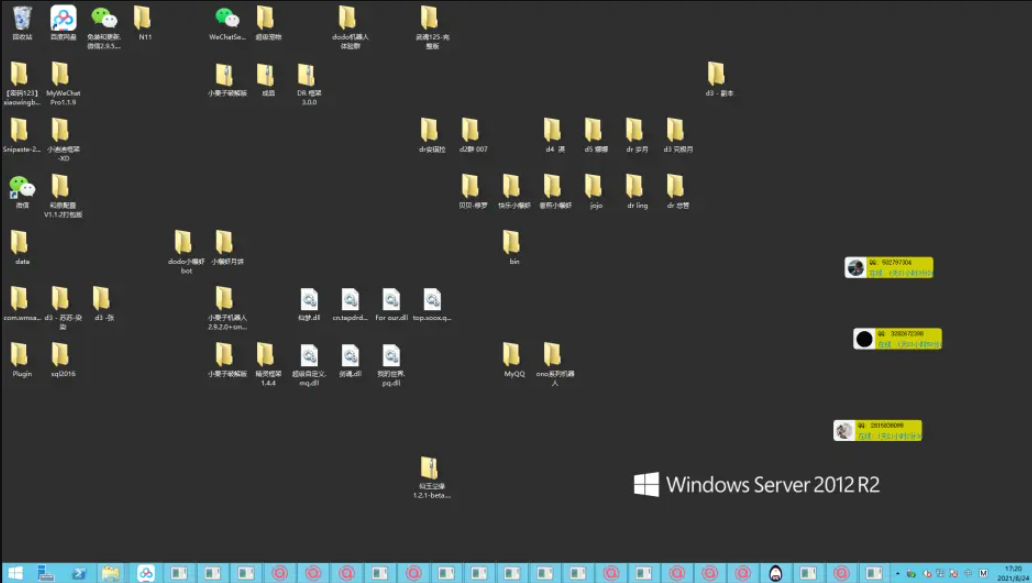The image size is (1032, 583).
Task: Open File Explorer from the taskbar
Action: (x=111, y=573)
